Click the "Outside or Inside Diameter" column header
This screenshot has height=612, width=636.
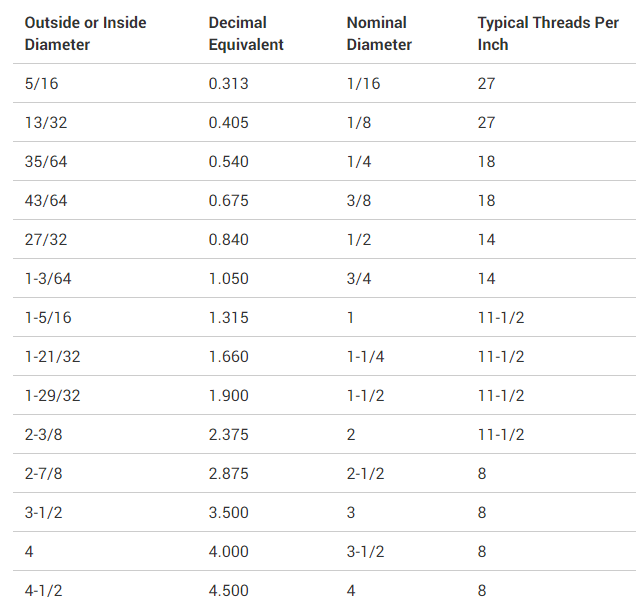[84, 34]
